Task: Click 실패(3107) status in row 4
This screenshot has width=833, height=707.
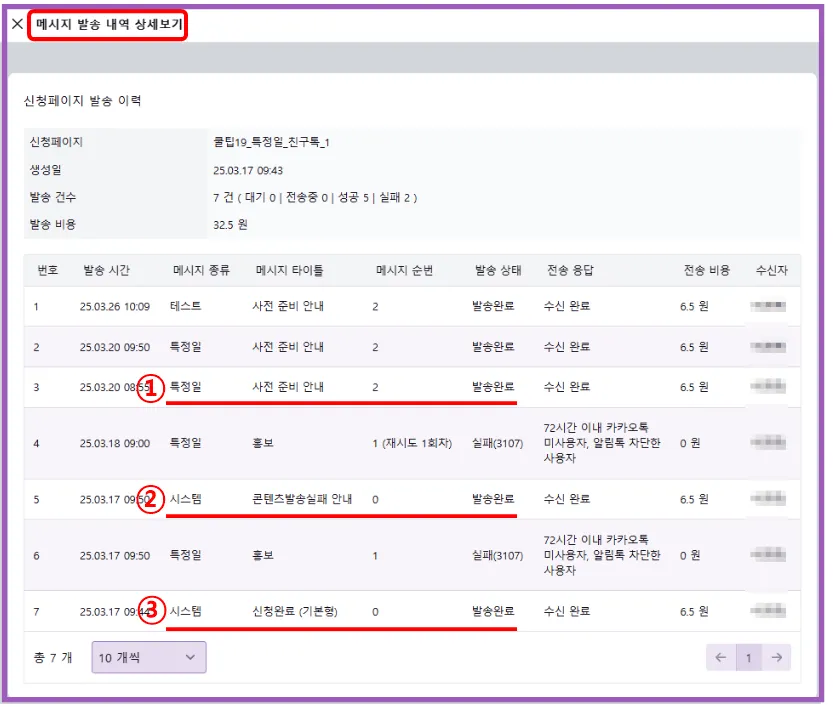Action: (498, 444)
